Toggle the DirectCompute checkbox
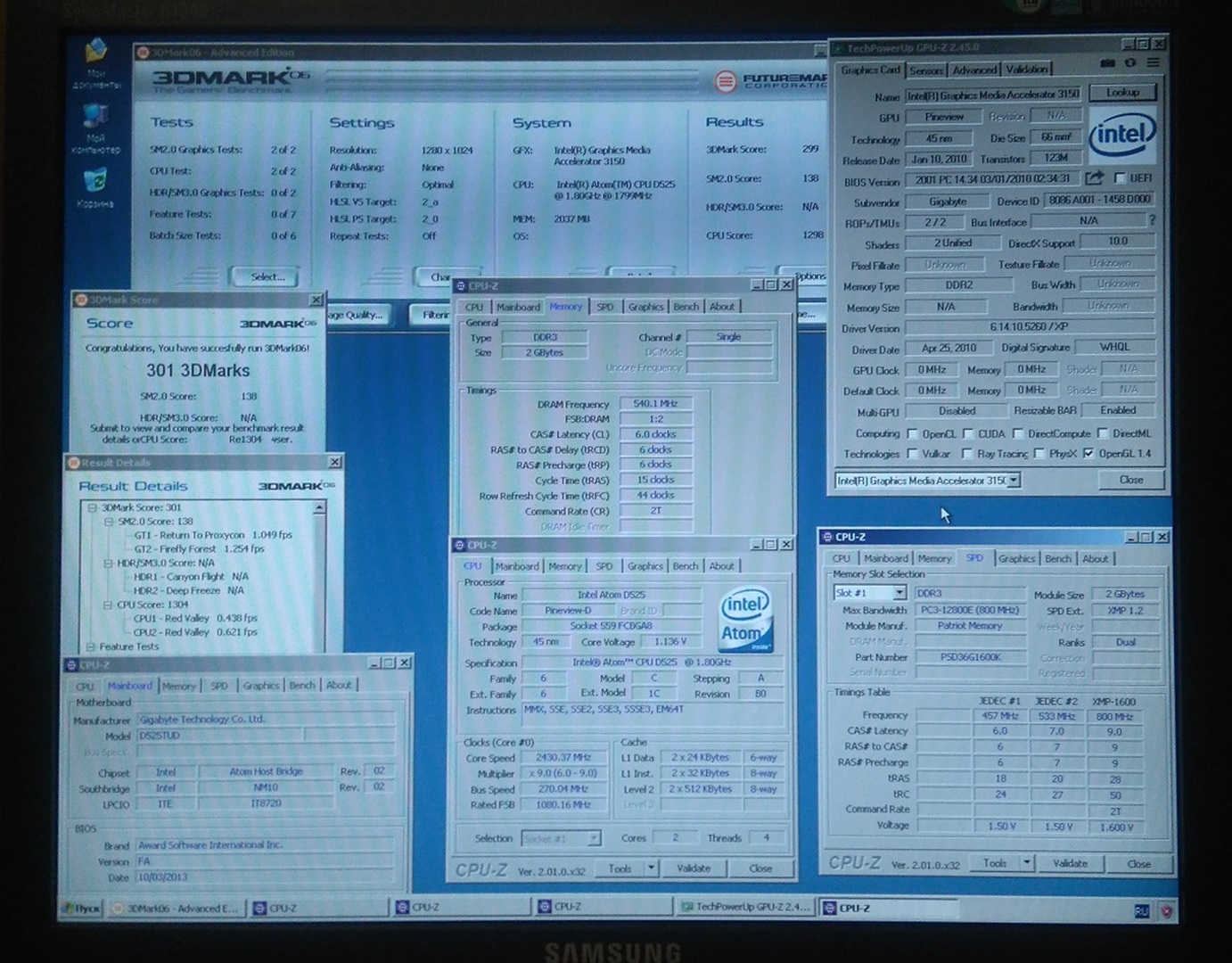The width and height of the screenshot is (1232, 963). pyautogui.click(x=1016, y=433)
